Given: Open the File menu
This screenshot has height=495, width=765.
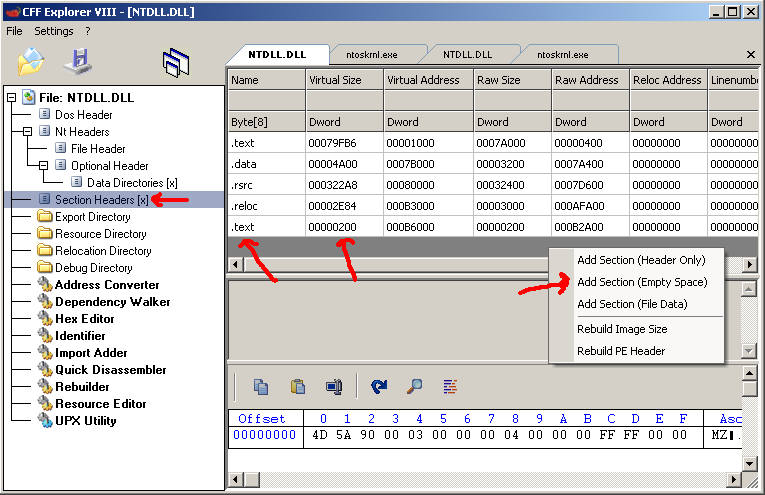Looking at the screenshot, I should tap(14, 31).
